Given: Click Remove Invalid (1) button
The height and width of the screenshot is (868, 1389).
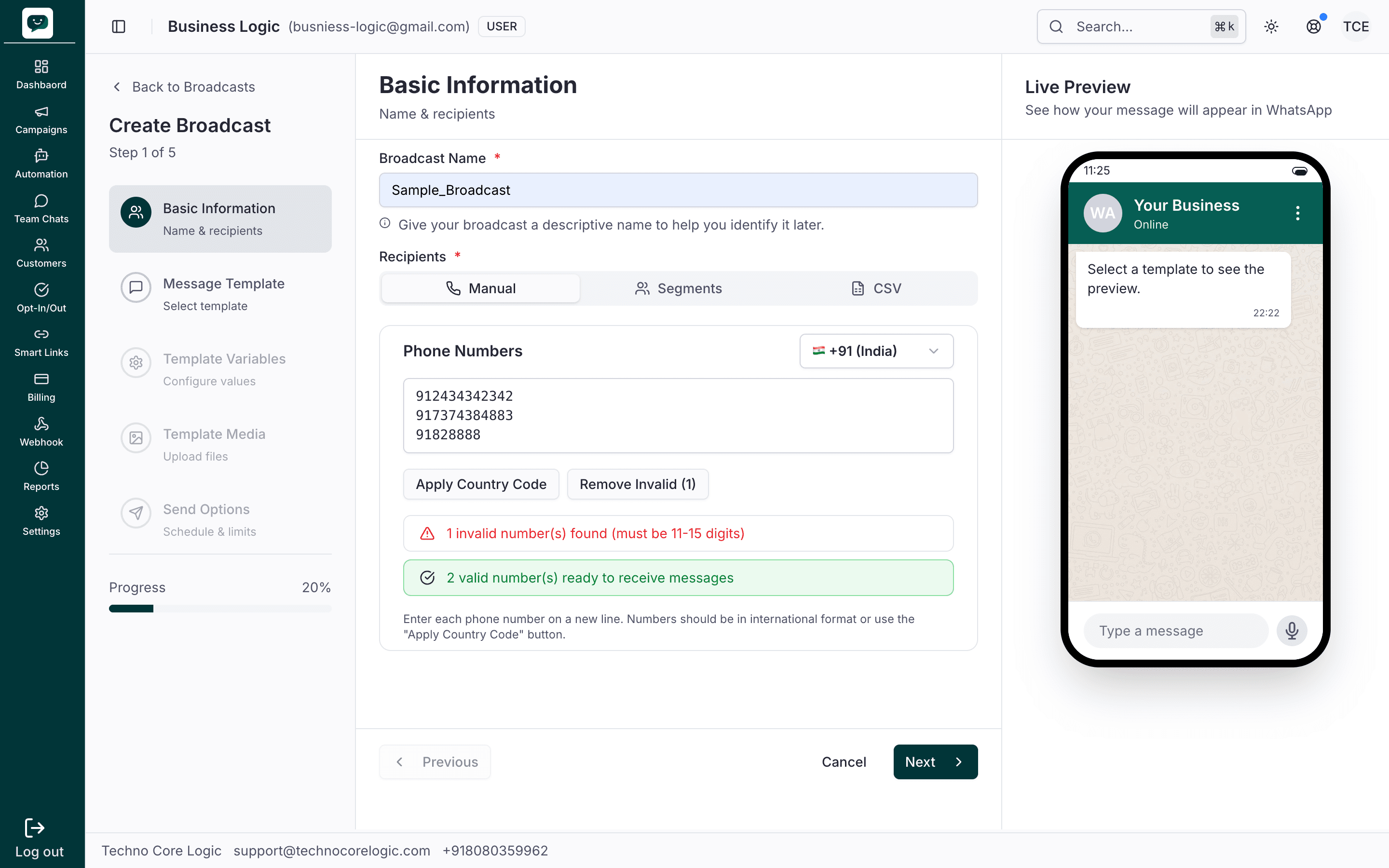Looking at the screenshot, I should (638, 484).
